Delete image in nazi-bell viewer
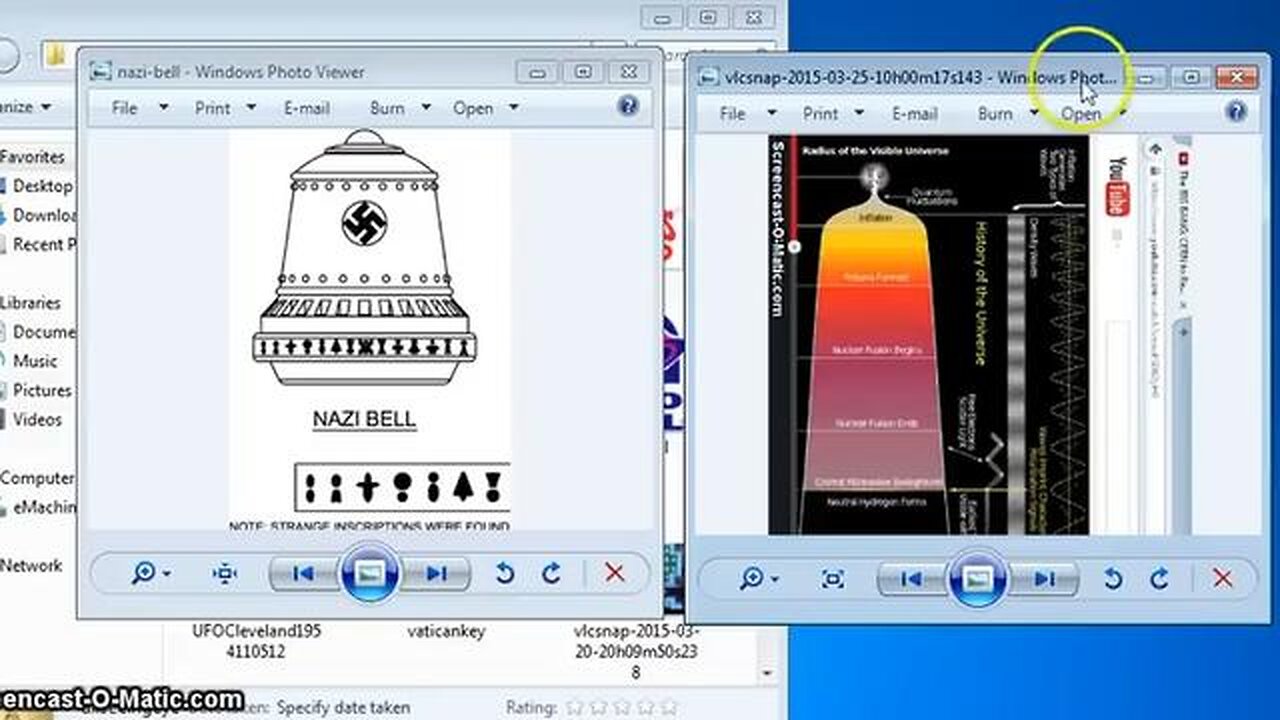Screen dimensions: 1280x720 [x=615, y=573]
